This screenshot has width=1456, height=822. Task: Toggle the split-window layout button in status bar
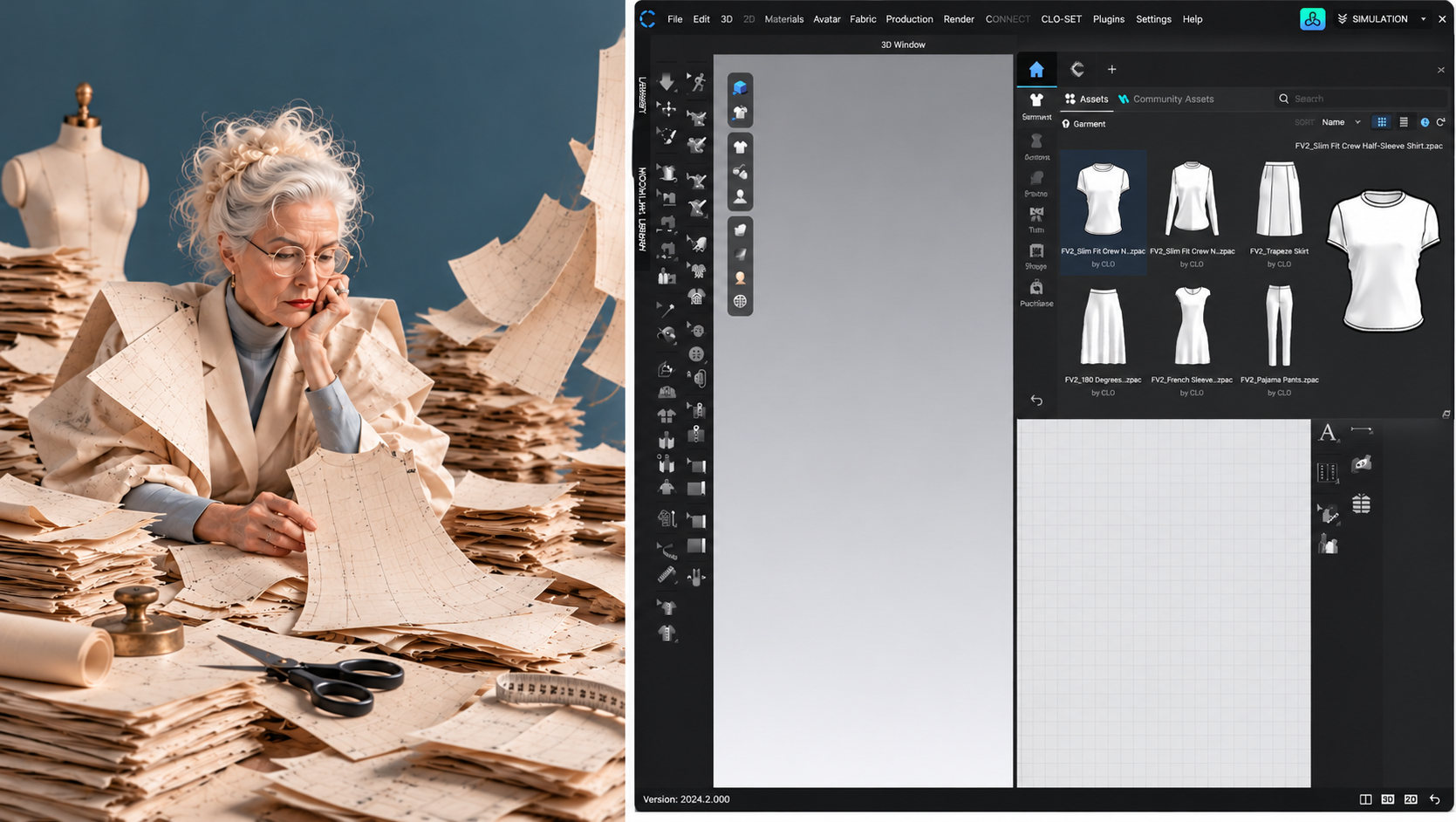click(1365, 799)
